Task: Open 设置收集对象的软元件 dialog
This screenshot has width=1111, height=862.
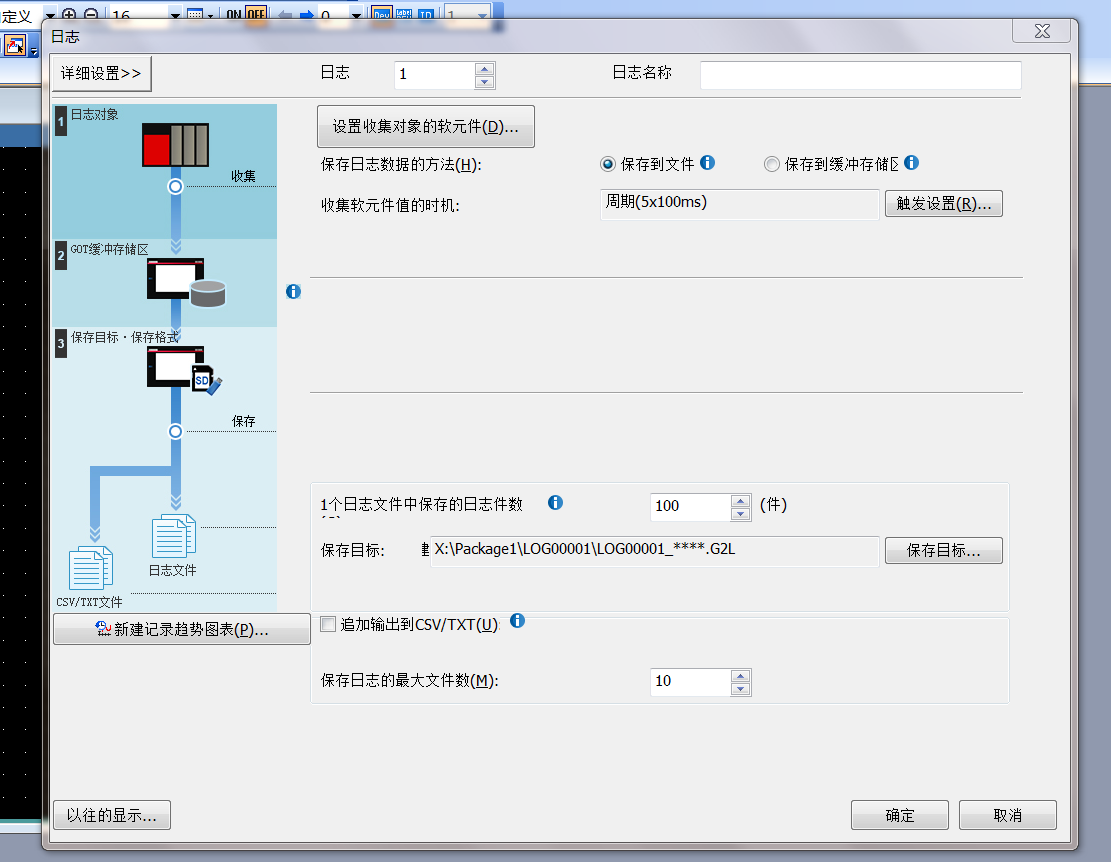Action: (425, 127)
